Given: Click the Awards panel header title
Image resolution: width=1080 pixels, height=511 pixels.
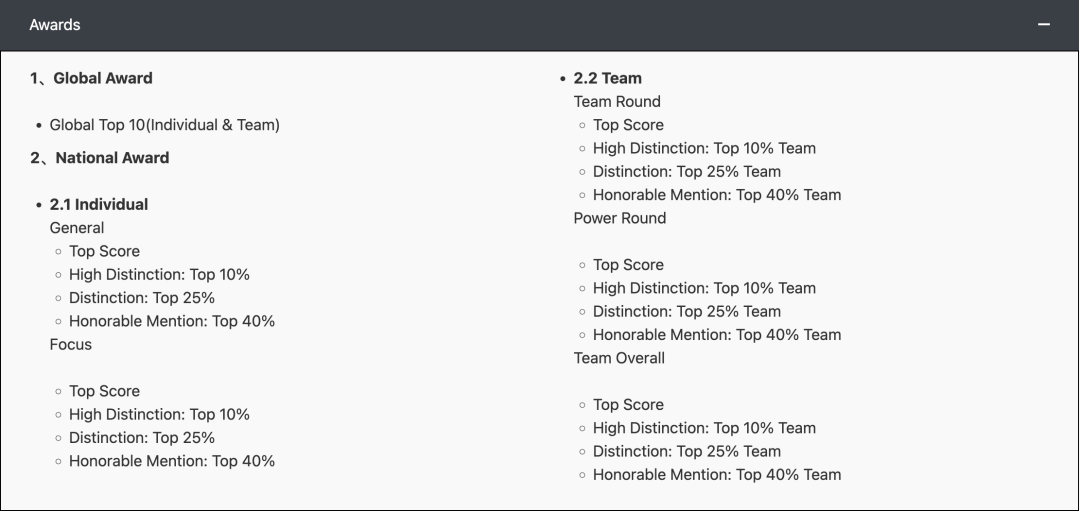Looking at the screenshot, I should (x=55, y=24).
